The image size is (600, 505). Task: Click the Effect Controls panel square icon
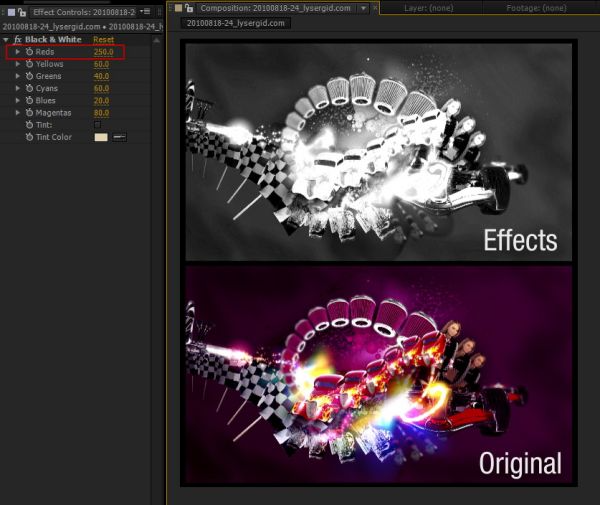tap(11, 12)
